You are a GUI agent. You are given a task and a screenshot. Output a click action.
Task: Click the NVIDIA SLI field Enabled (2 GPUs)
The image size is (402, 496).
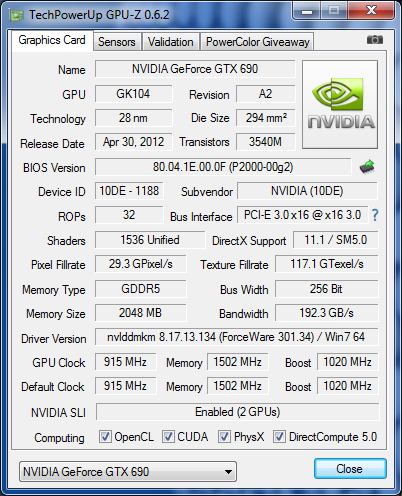pos(237,412)
